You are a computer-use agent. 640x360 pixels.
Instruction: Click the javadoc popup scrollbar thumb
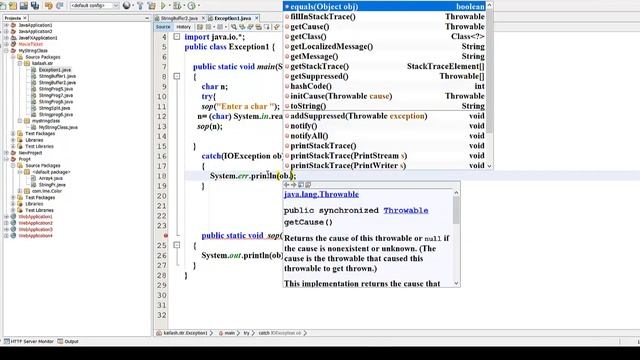(x=456, y=210)
